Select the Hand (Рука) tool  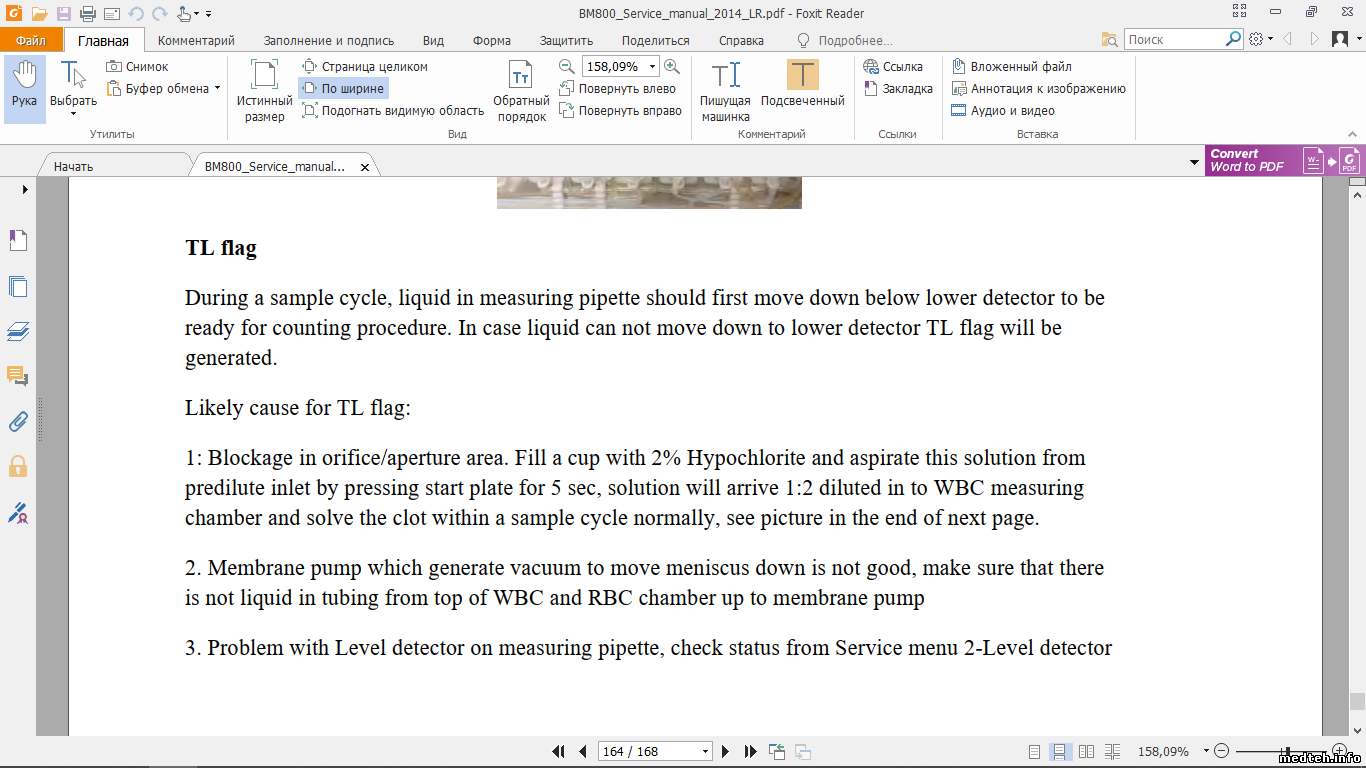coord(24,85)
